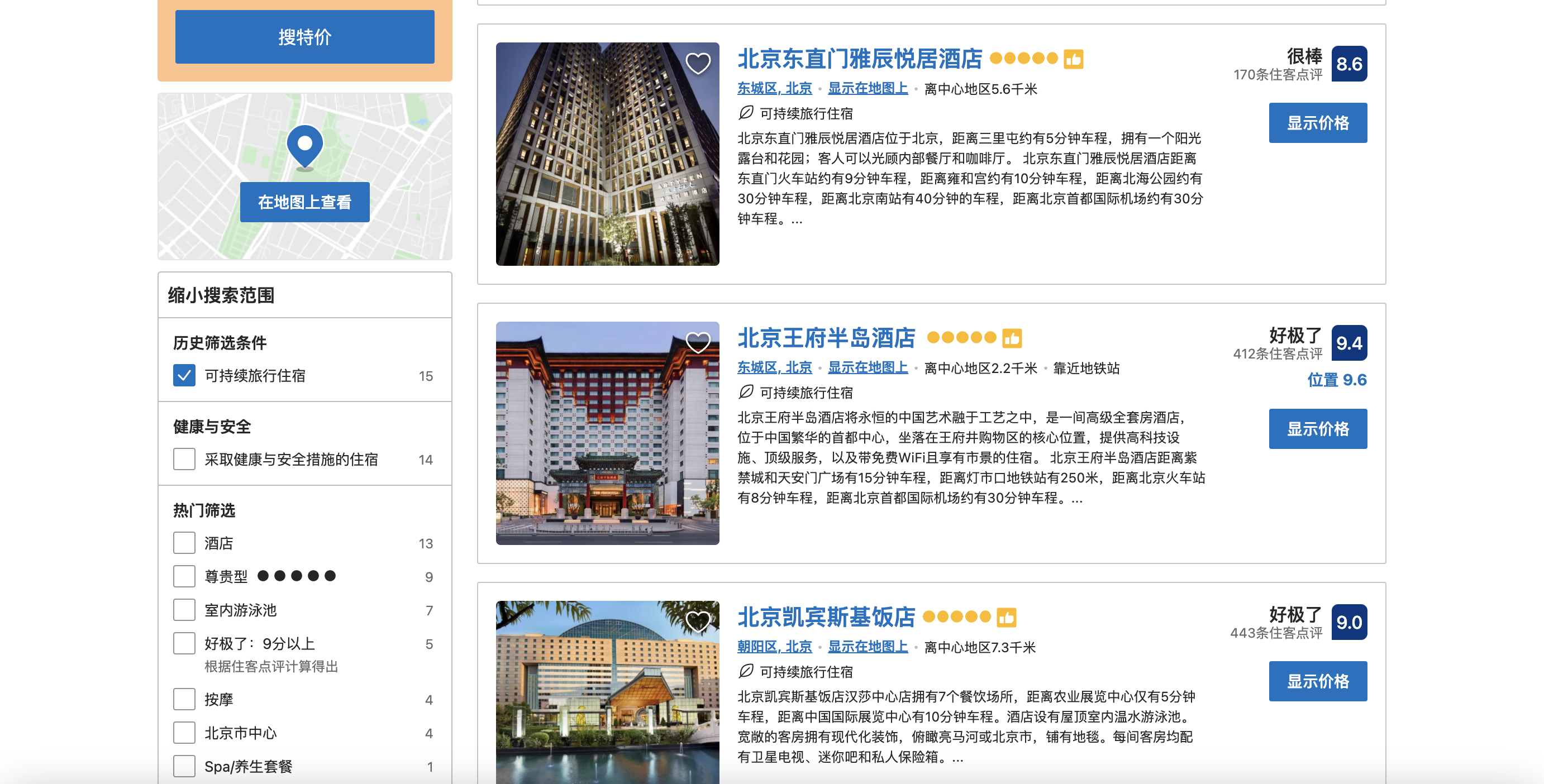
Task: Enable the Spa/养生套餐 filter
Action: (184, 766)
